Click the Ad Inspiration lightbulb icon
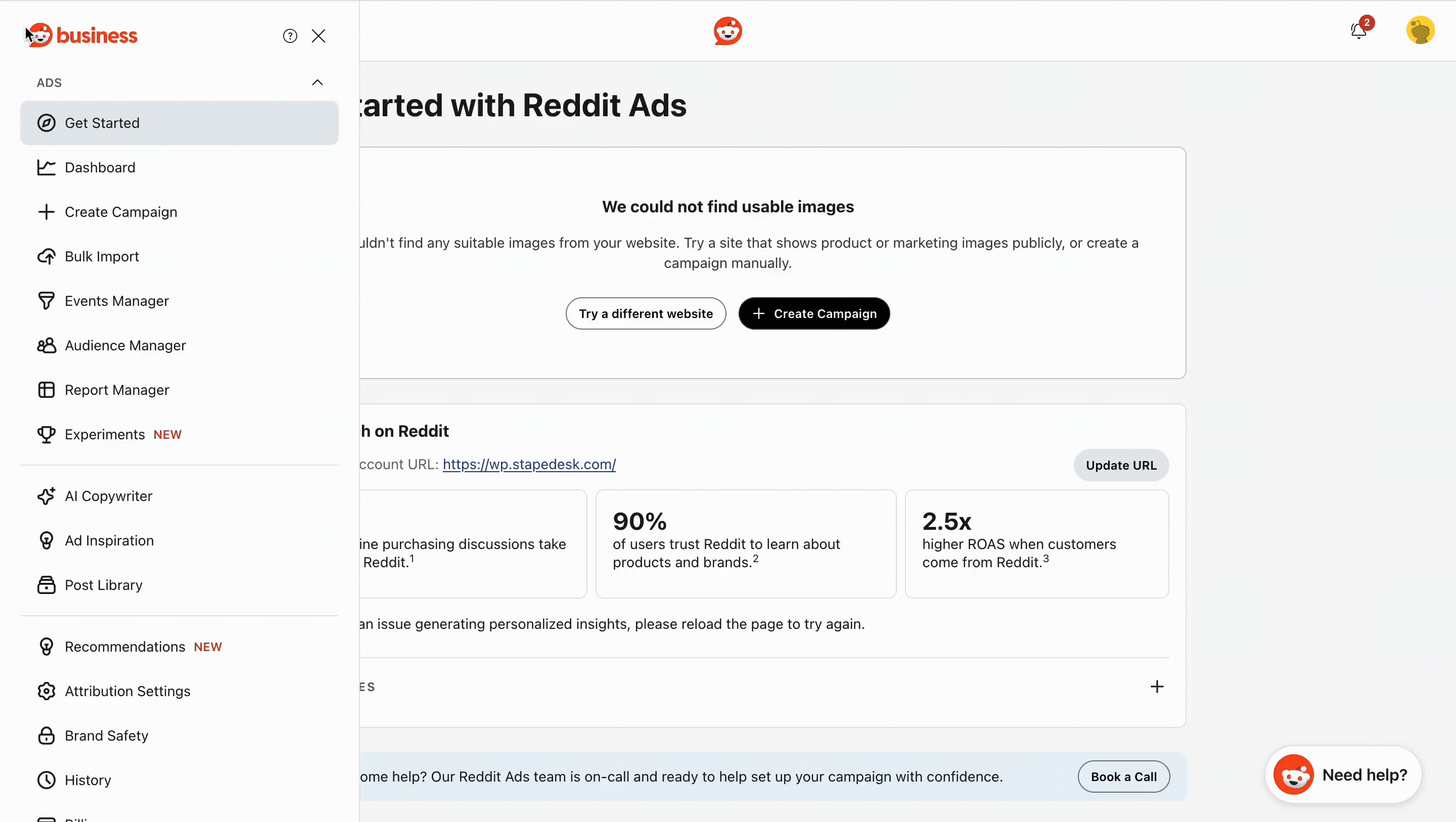The image size is (1456, 822). point(47,540)
